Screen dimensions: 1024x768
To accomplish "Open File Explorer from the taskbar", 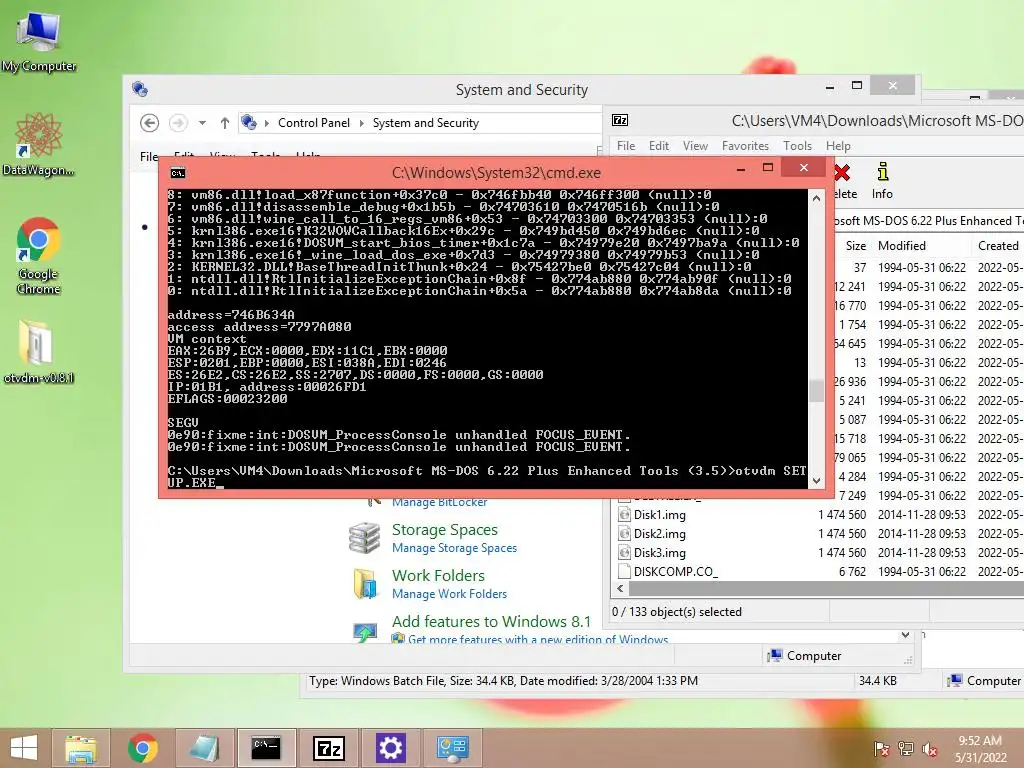I will [x=81, y=748].
